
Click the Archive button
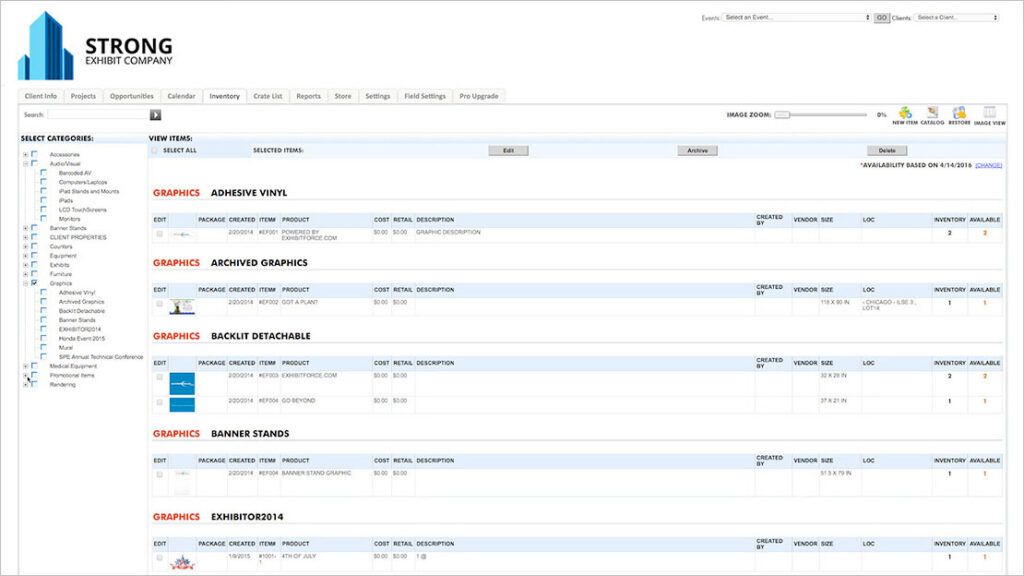click(697, 150)
